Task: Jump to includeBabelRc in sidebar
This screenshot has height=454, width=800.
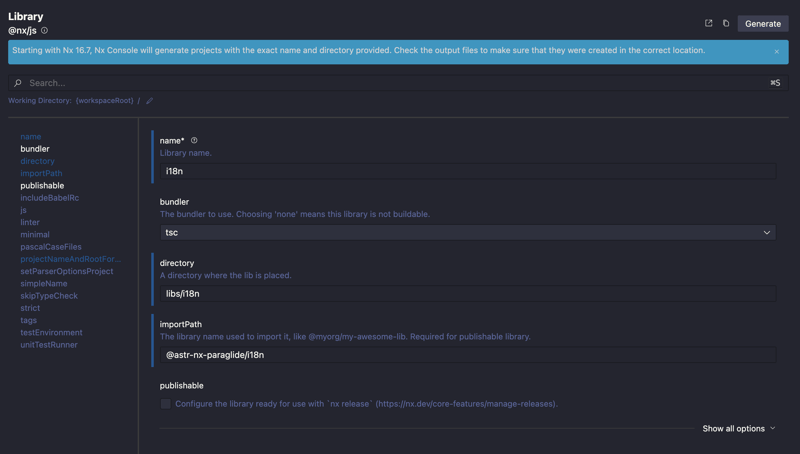Action: pyautogui.click(x=49, y=198)
